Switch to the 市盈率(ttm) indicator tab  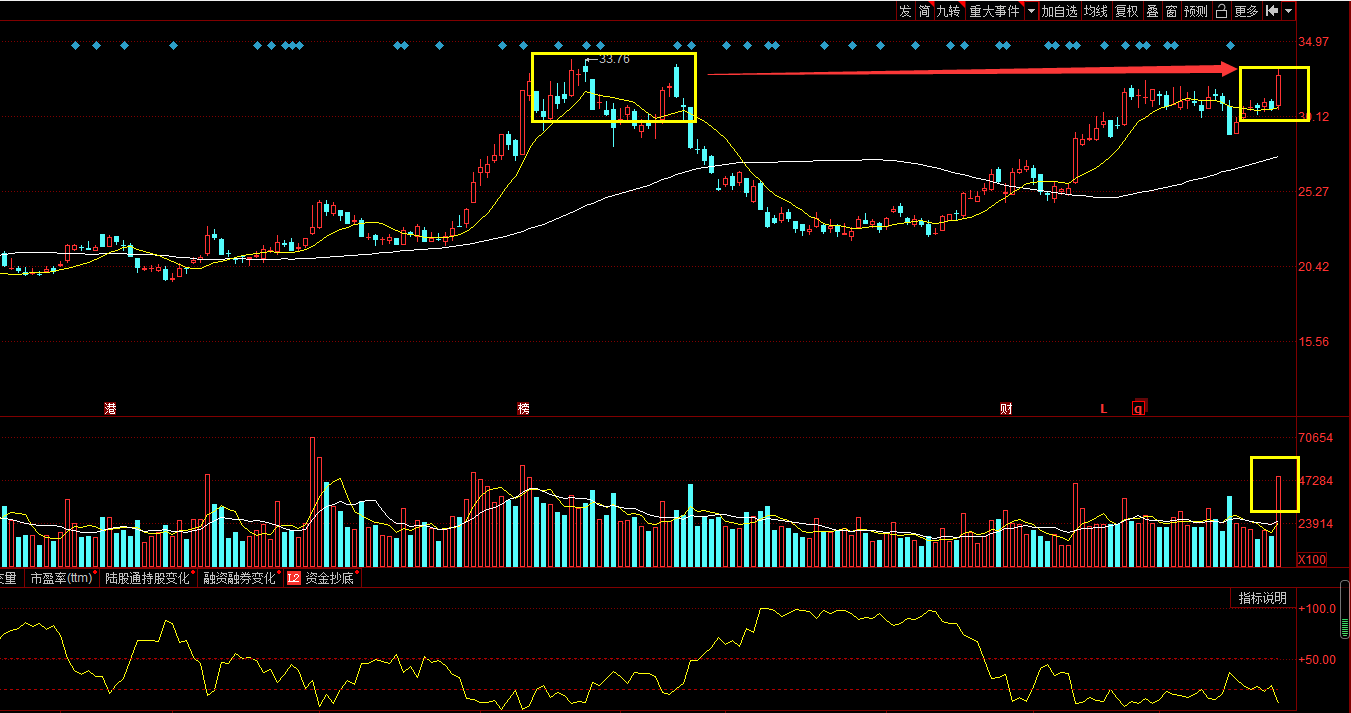(61, 578)
